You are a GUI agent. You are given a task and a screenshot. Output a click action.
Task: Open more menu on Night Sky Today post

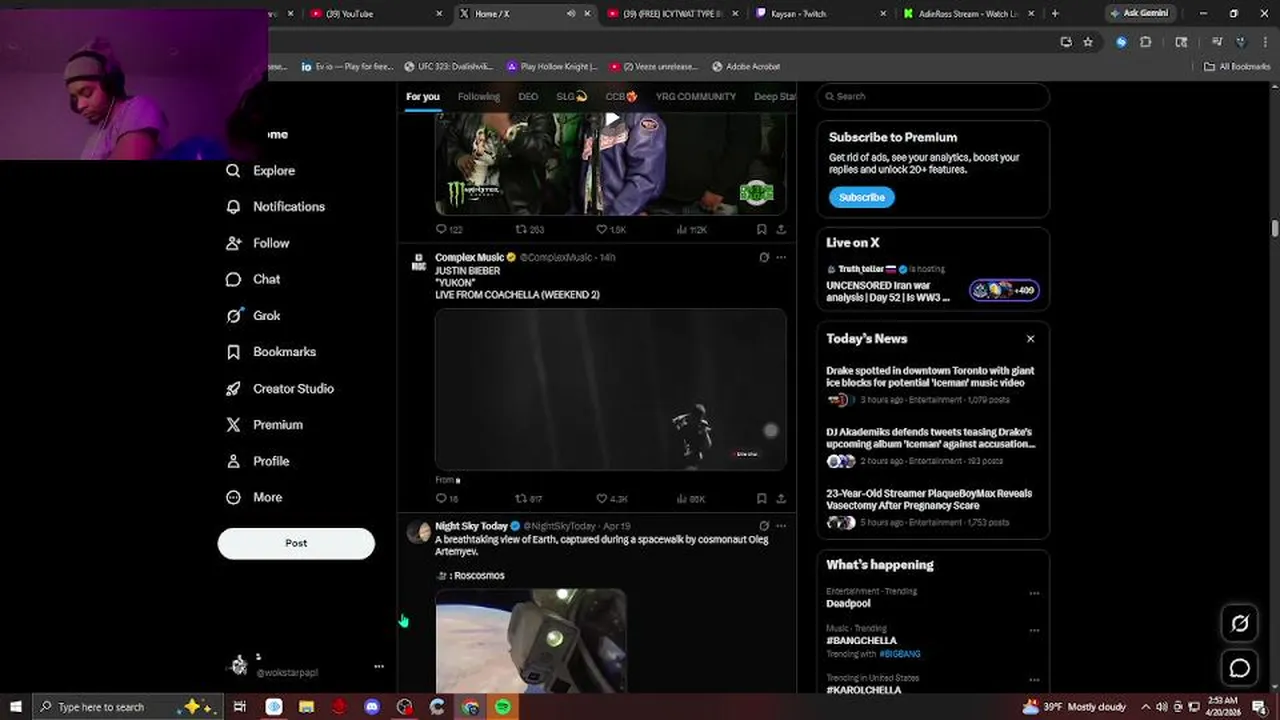(x=781, y=526)
